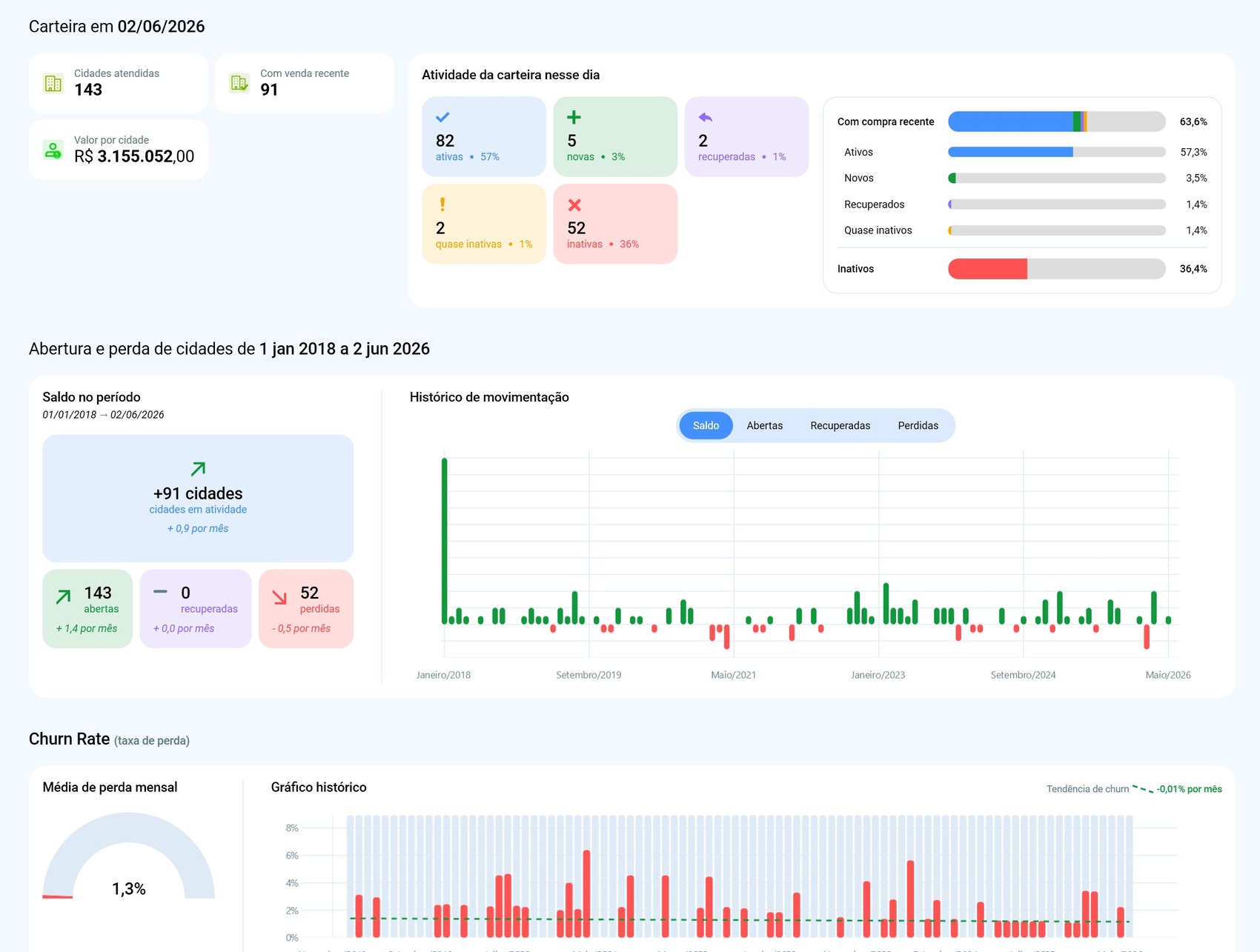Open the 82 ativas card
This screenshot has width=1260, height=952.
click(484, 136)
